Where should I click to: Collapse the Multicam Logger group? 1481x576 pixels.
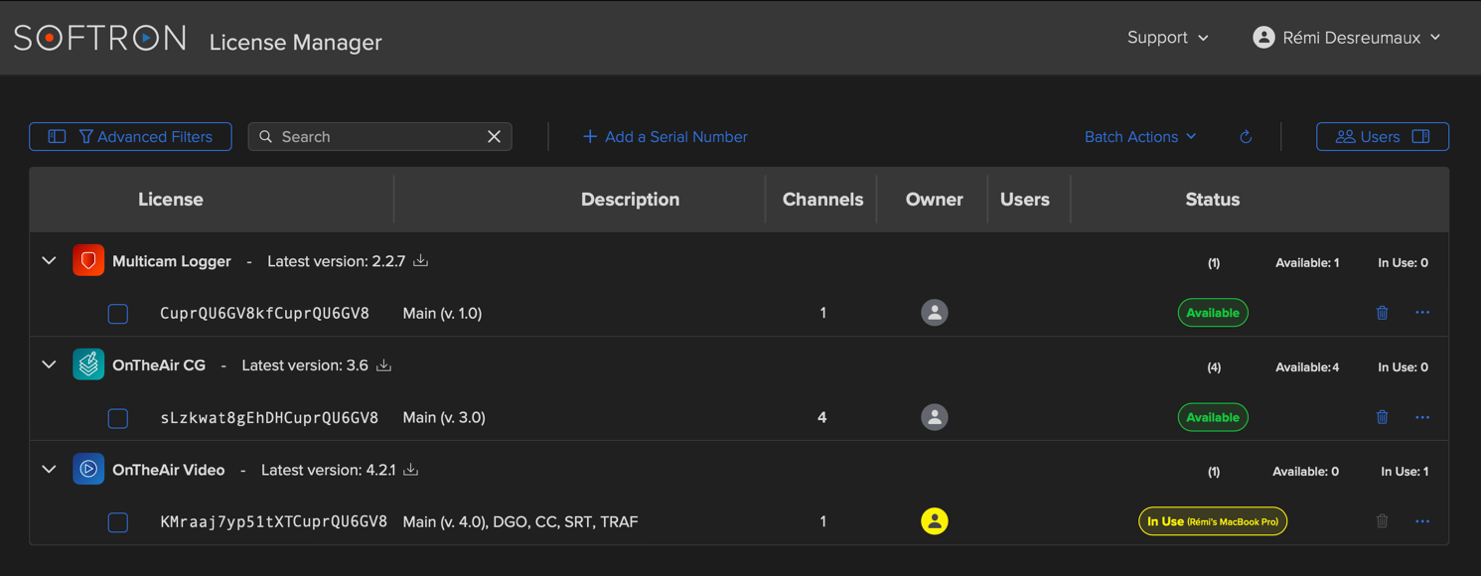pos(49,261)
